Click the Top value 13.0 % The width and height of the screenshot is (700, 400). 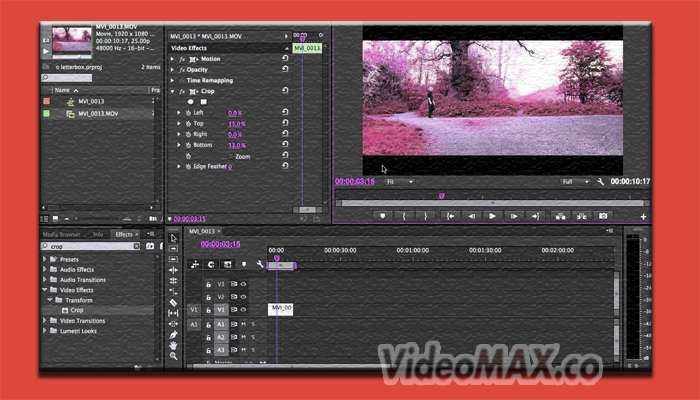237,124
